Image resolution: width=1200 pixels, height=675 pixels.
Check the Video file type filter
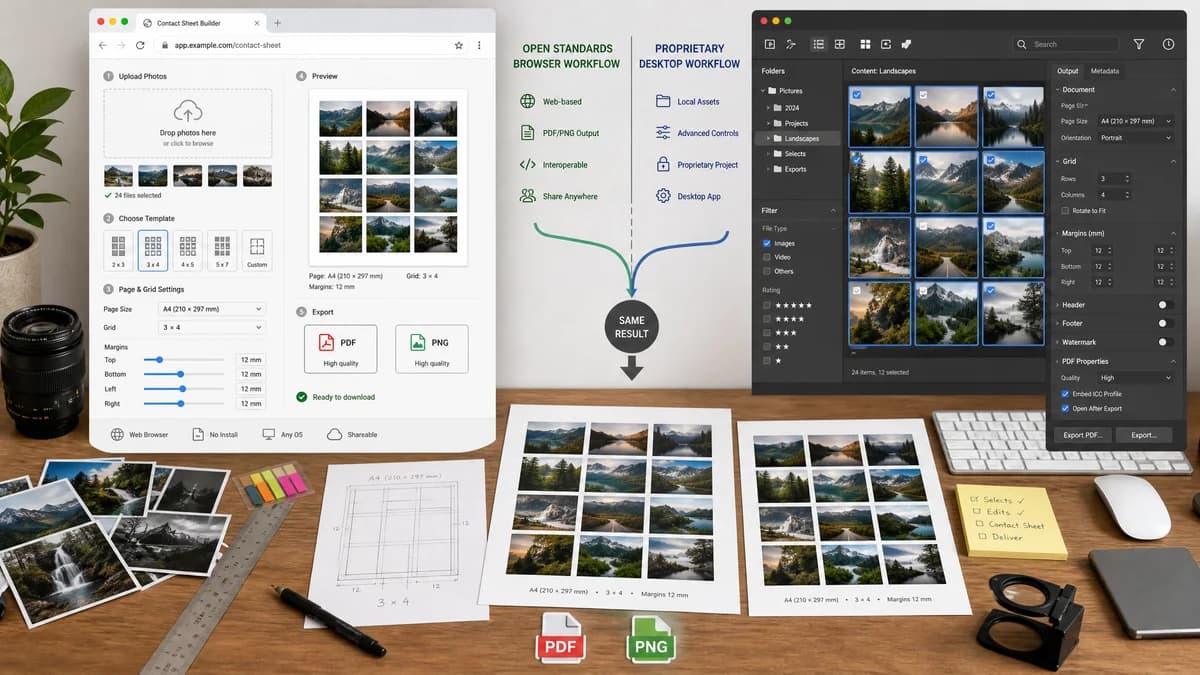[767, 257]
